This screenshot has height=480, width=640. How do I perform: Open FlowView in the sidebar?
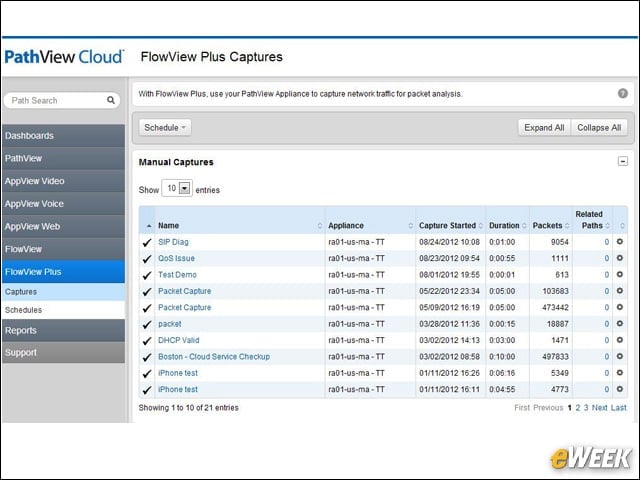[x=63, y=249]
